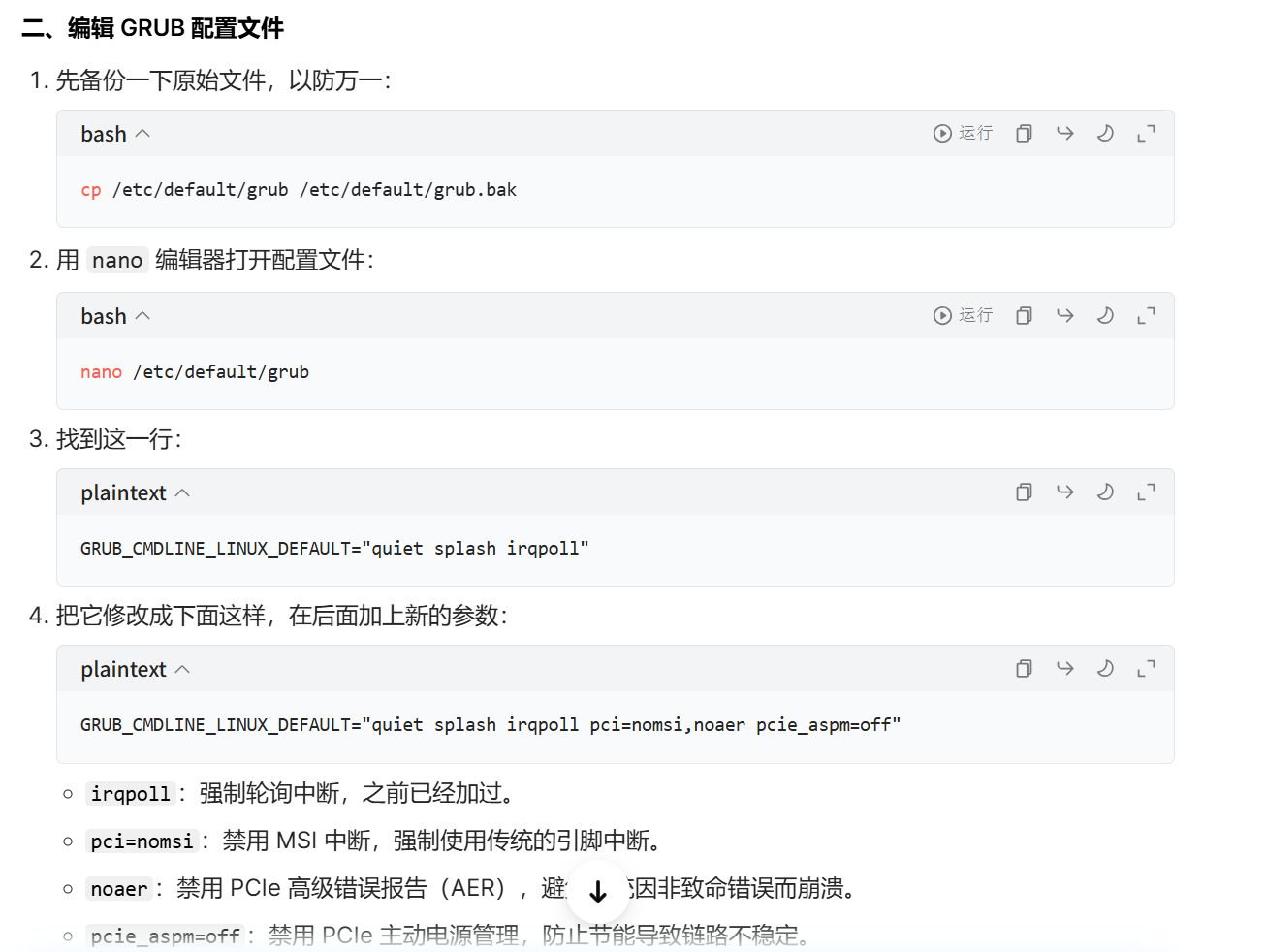The image size is (1266, 952).
Task: Copy the modified GRUB config code block
Action: [1024, 668]
